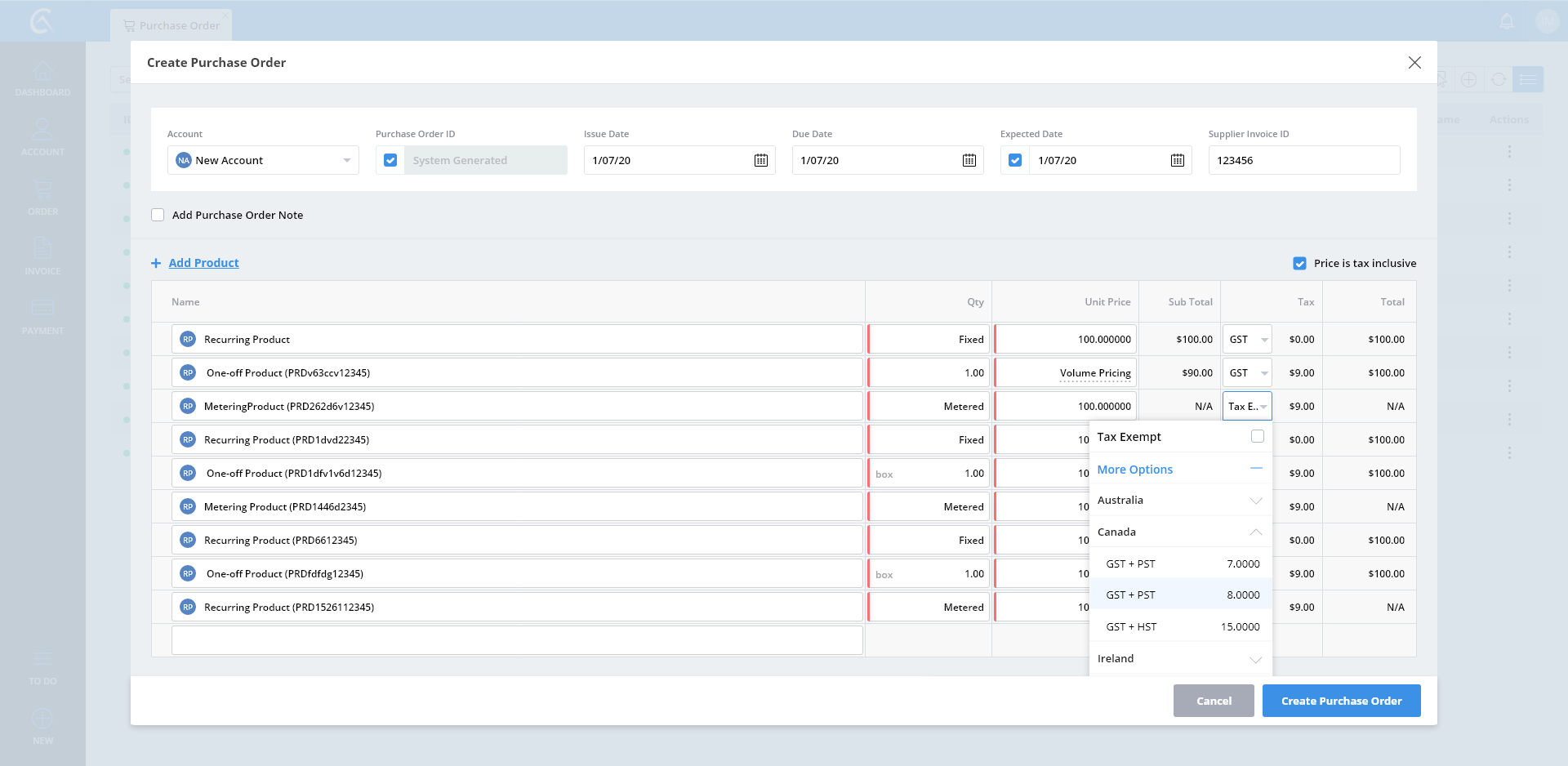This screenshot has width=1568, height=766.
Task: Close the Create Purchase Order dialog
Action: [1414, 63]
